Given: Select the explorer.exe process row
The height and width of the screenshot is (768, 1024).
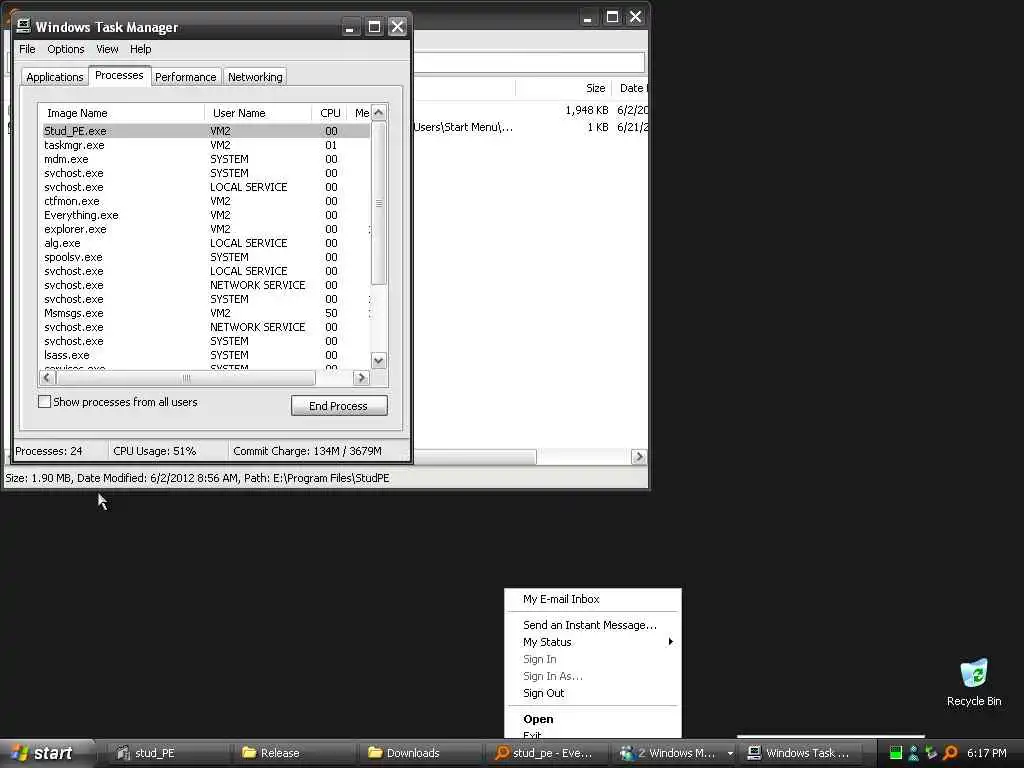Looking at the screenshot, I should 206,229.
